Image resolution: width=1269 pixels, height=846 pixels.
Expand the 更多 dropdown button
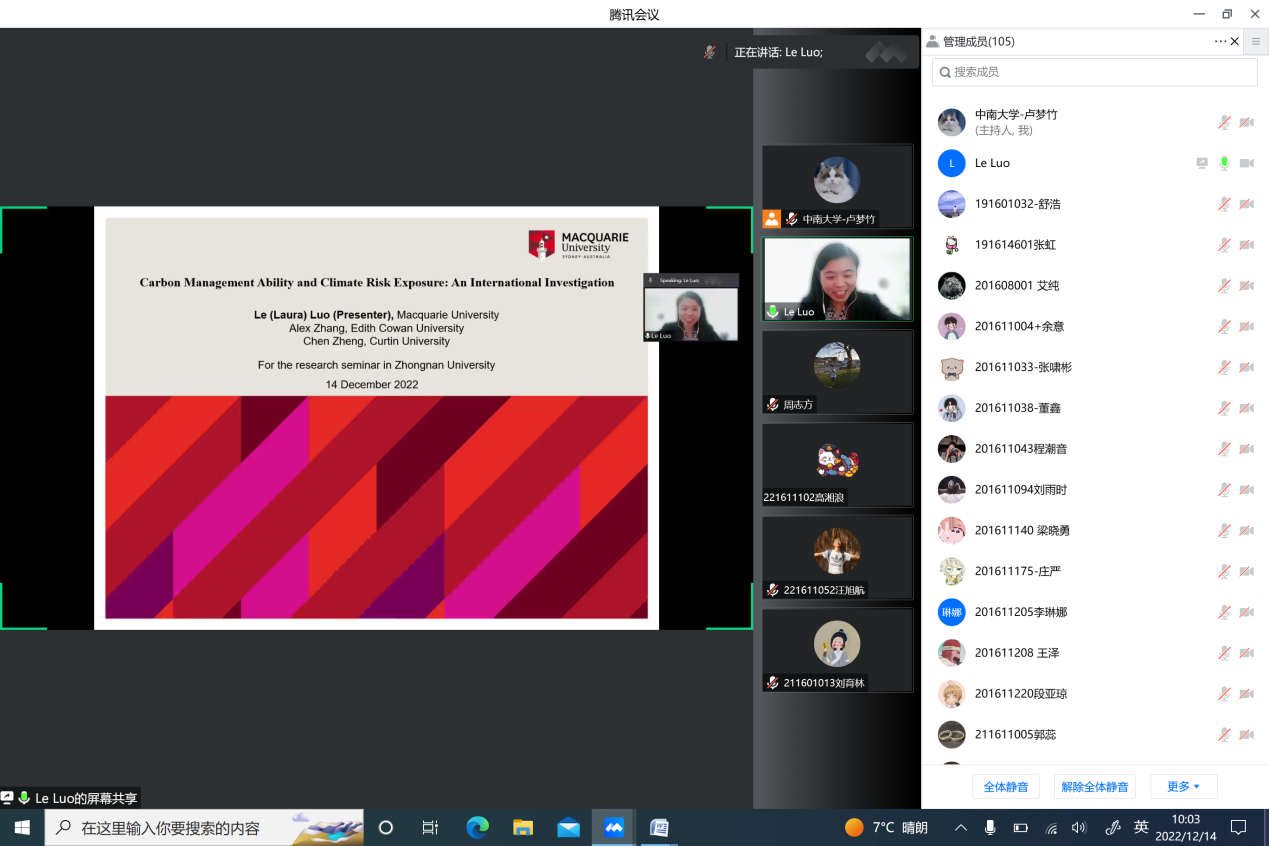point(1183,787)
